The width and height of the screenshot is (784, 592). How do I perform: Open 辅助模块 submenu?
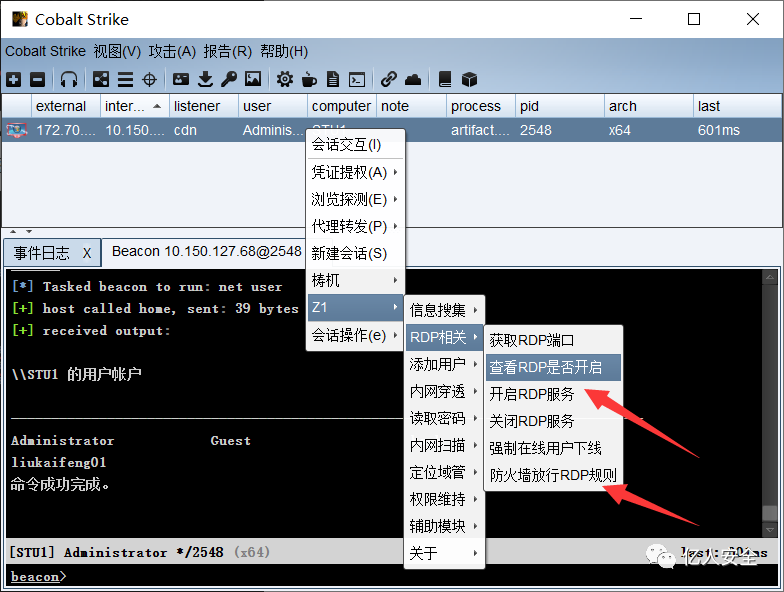[x=444, y=526]
